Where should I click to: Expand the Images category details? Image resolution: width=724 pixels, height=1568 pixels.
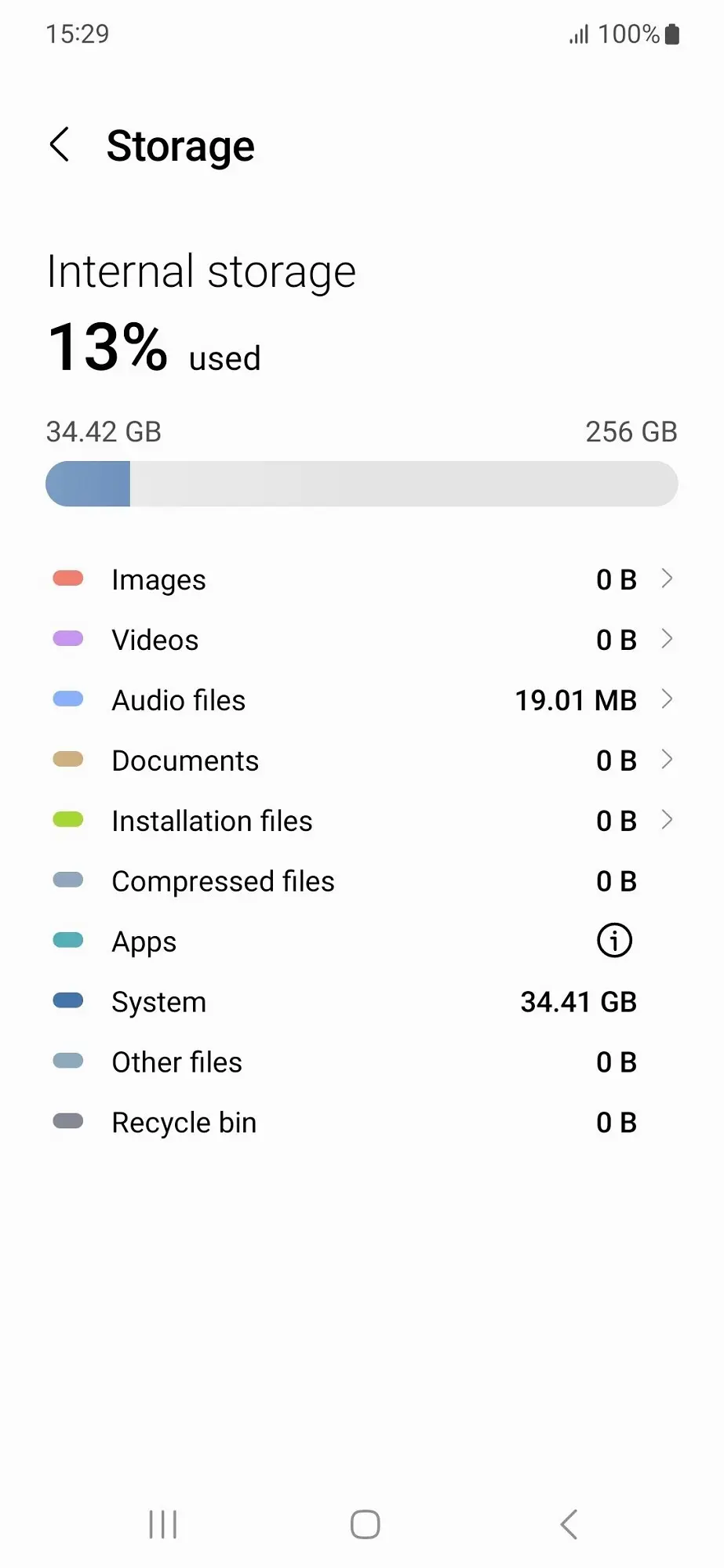(x=668, y=579)
